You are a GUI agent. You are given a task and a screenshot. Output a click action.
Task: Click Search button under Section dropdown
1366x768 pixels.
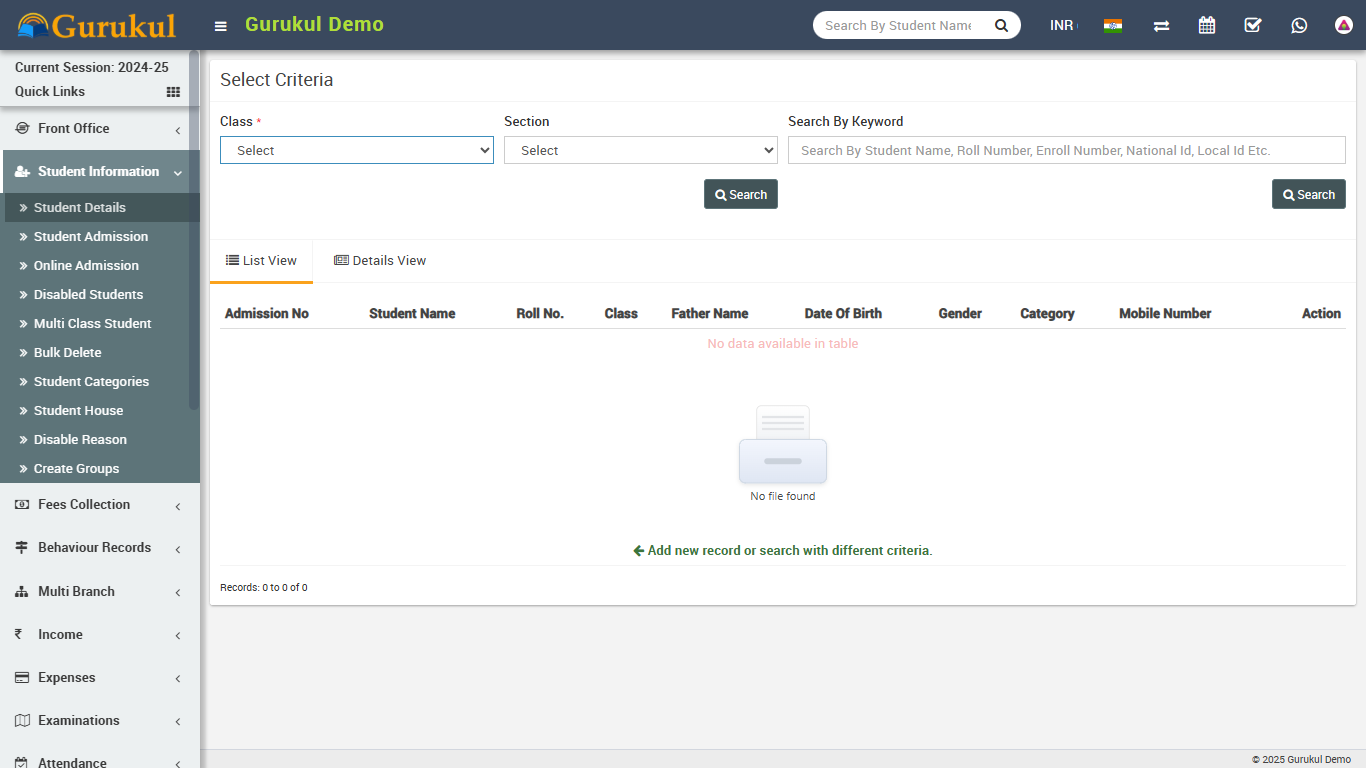click(741, 195)
